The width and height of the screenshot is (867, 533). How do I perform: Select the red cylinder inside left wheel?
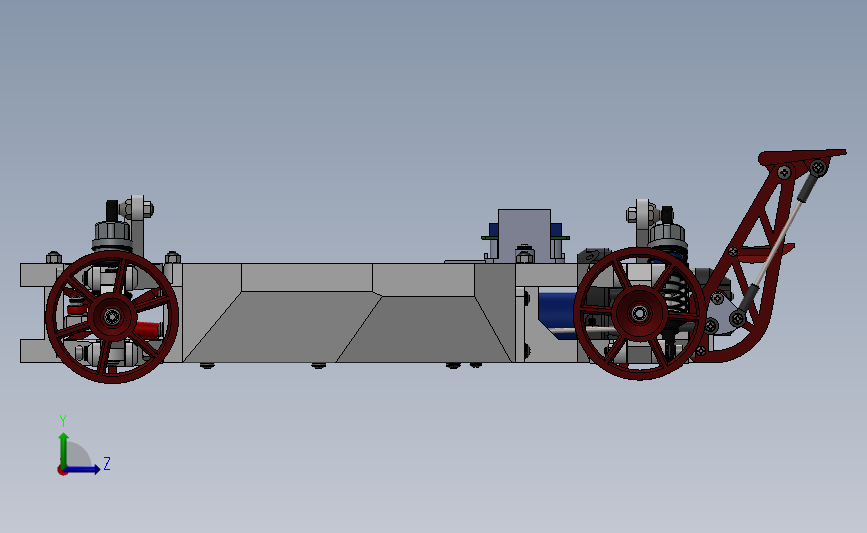148,330
